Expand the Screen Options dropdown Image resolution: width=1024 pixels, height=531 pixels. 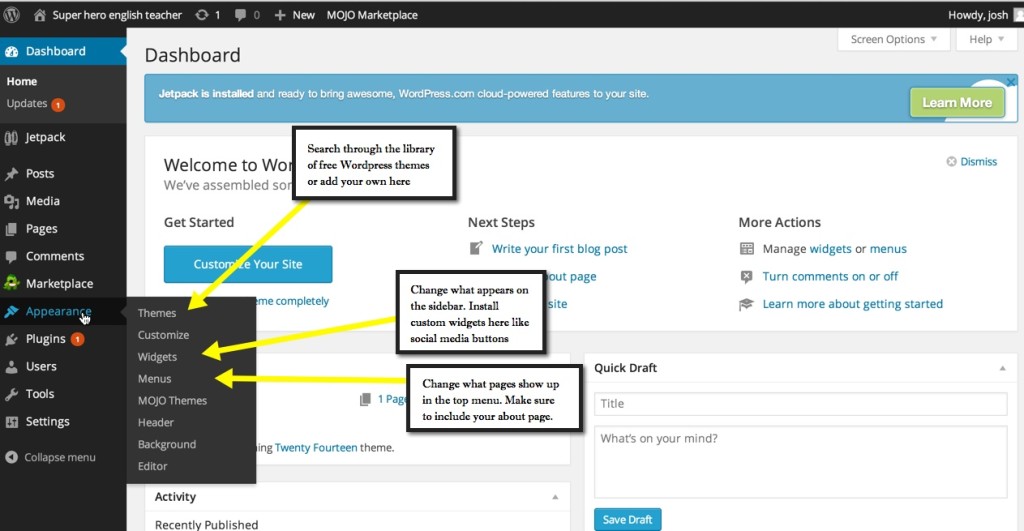pos(893,39)
